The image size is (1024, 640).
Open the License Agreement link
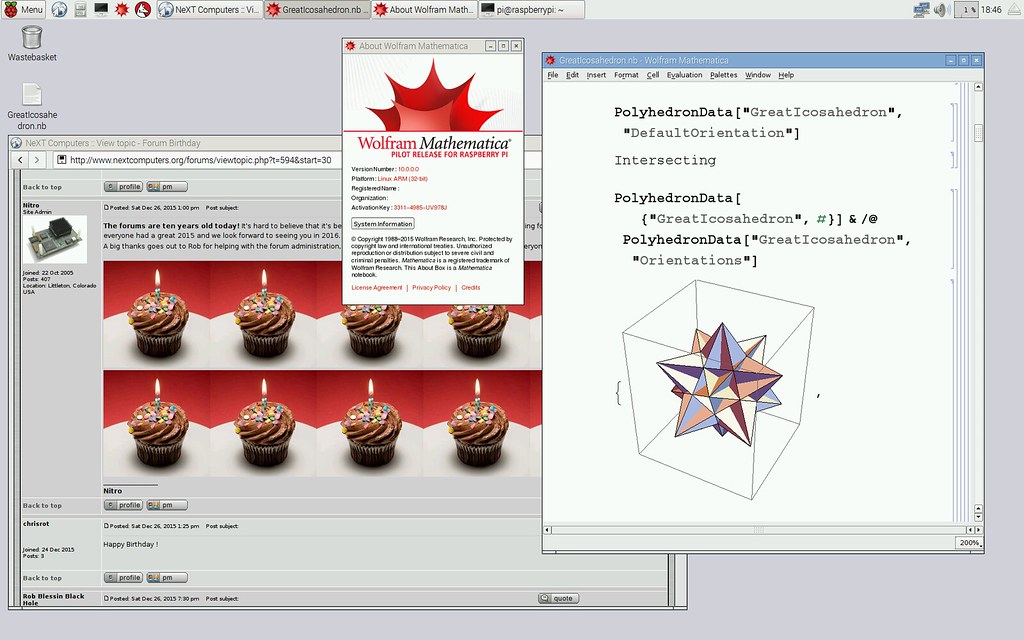tap(377, 288)
